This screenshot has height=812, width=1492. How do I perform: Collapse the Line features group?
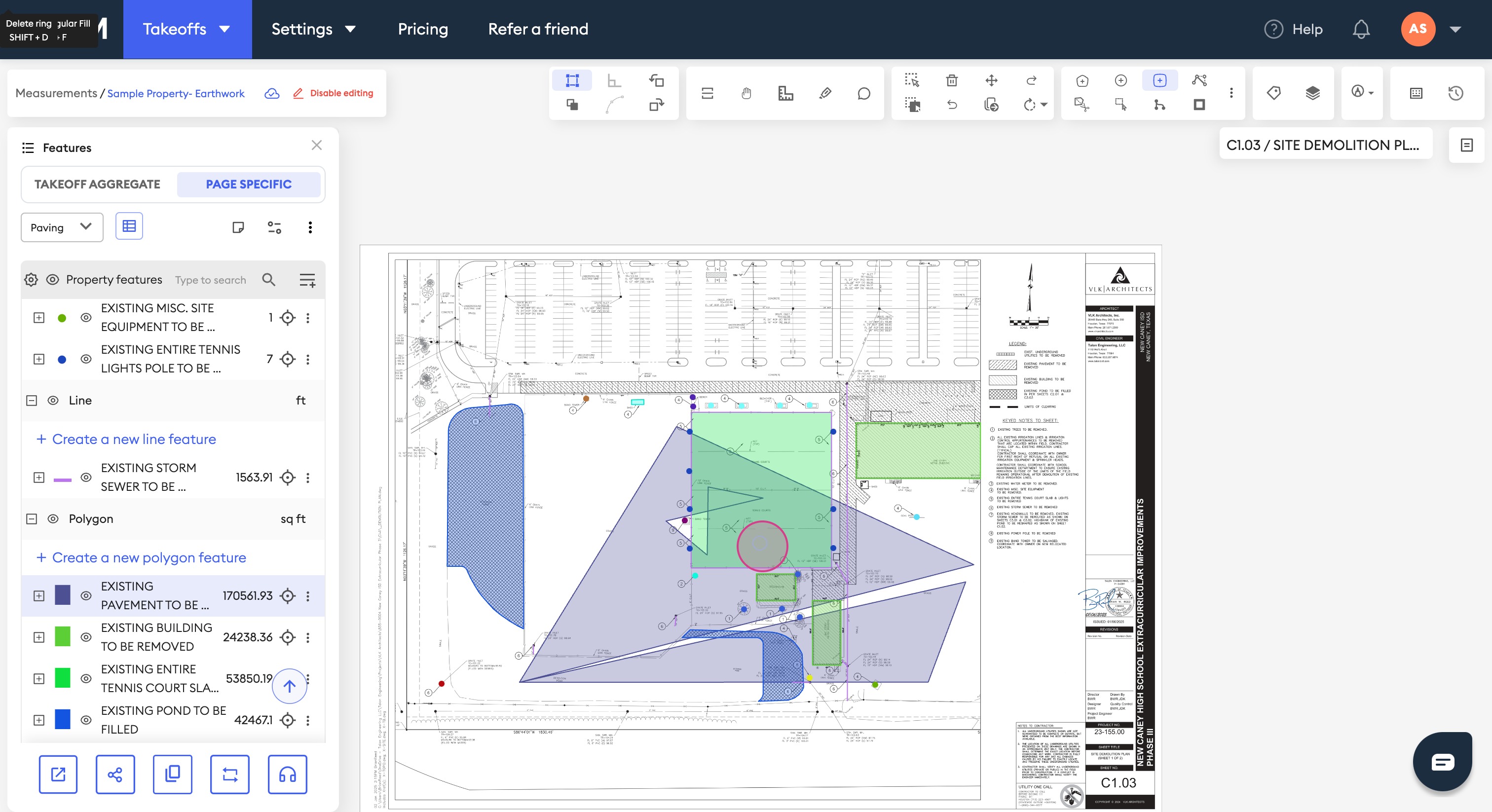coord(32,400)
